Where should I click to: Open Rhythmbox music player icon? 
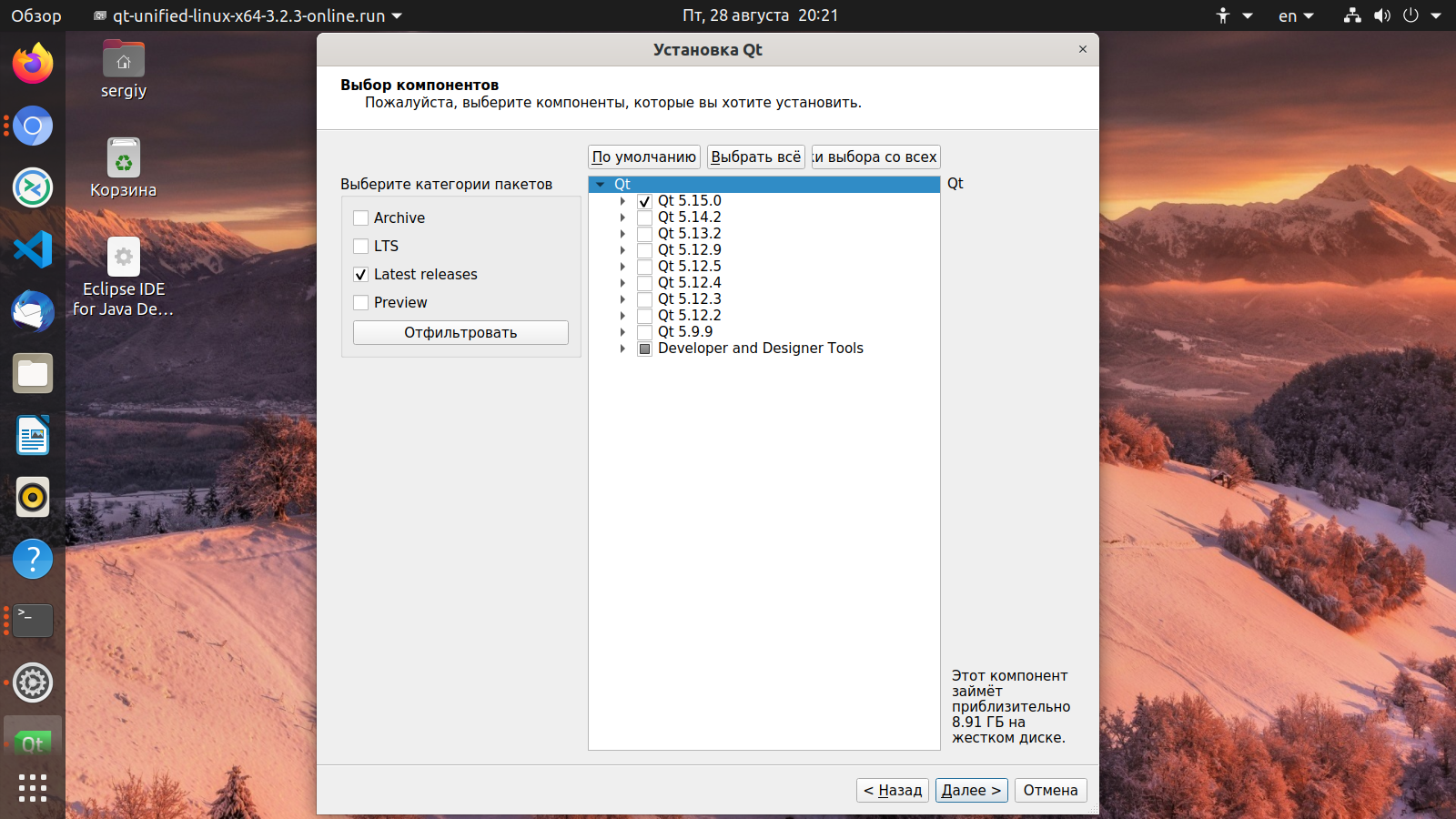coord(33,497)
